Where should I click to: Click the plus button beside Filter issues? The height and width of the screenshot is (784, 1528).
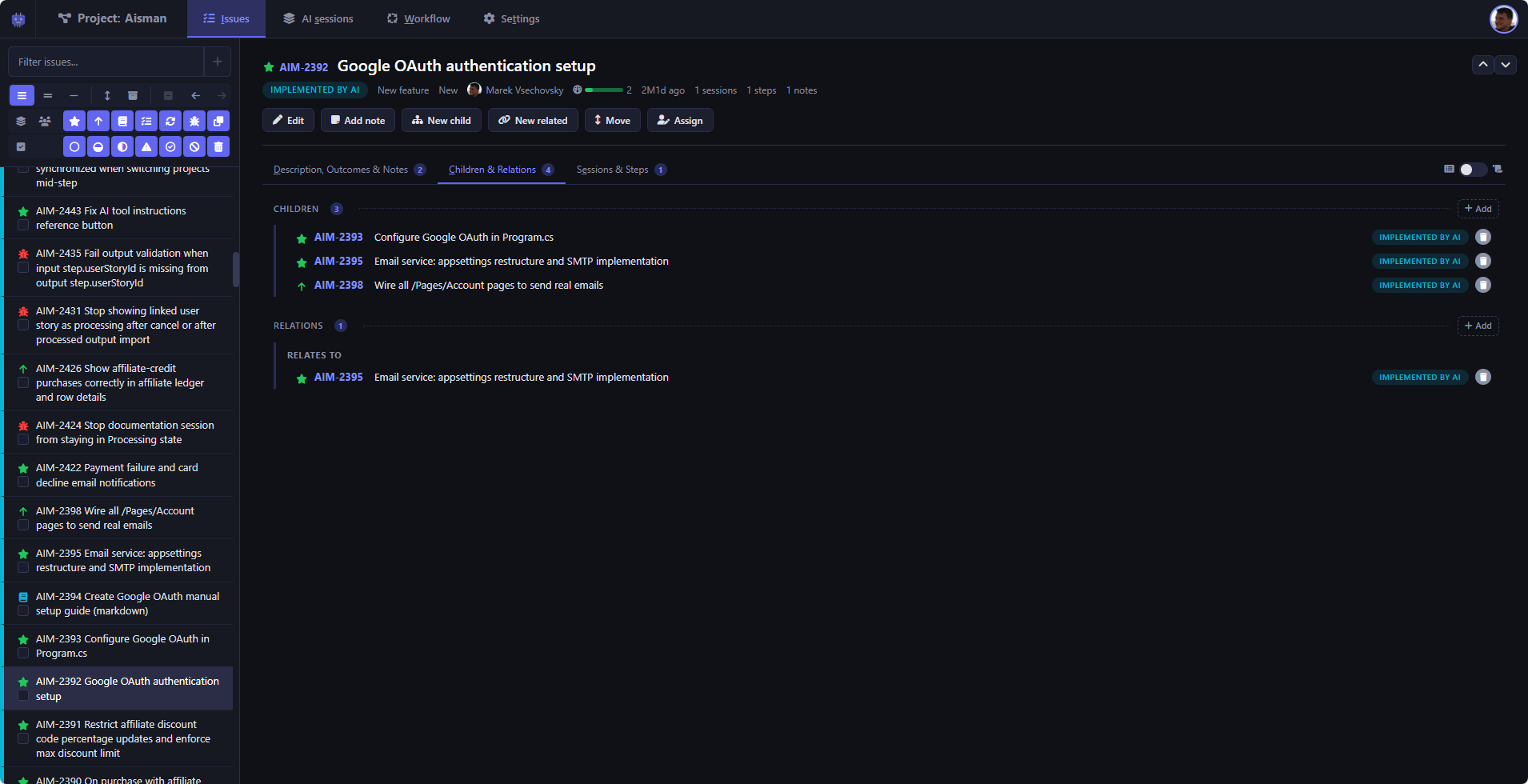218,62
